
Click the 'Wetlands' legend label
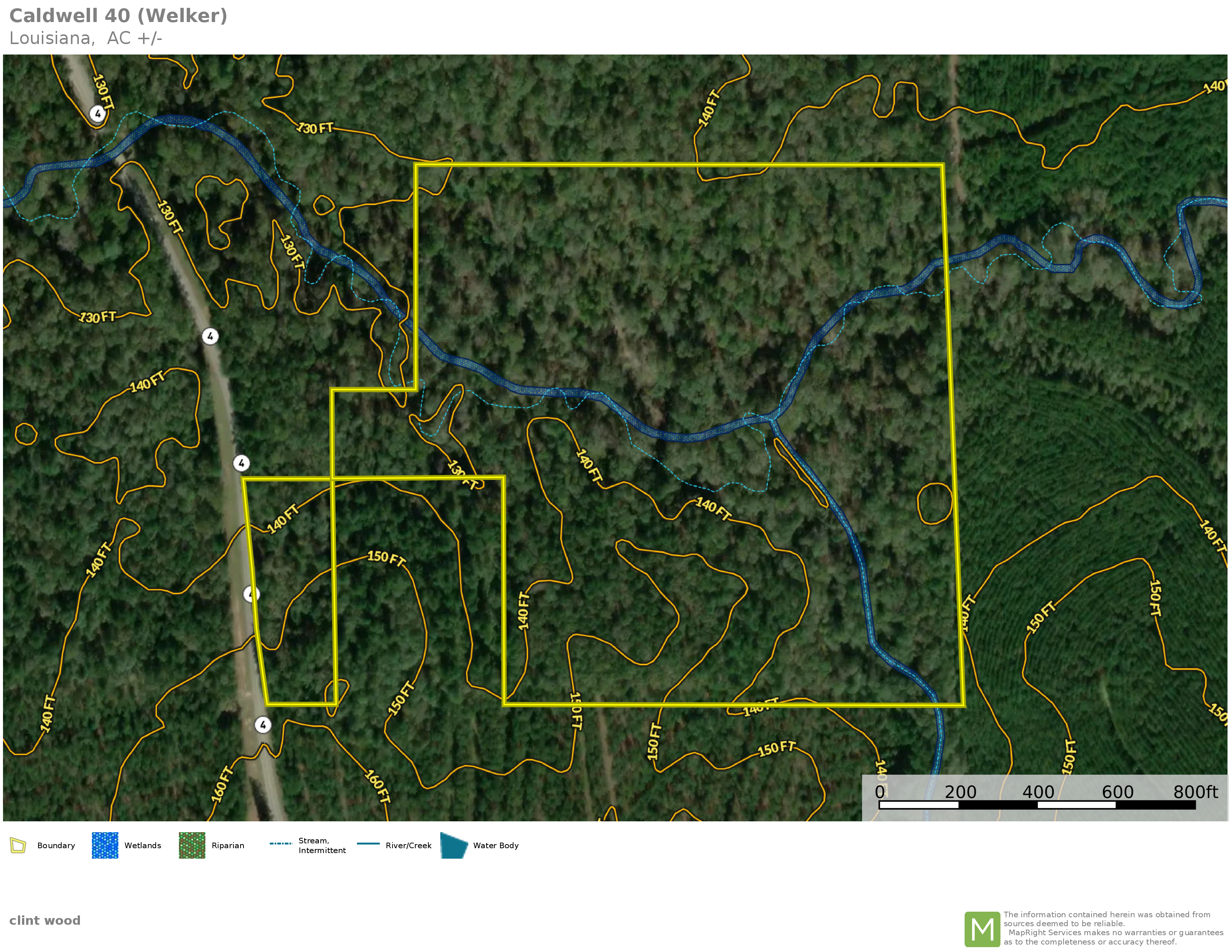[143, 845]
